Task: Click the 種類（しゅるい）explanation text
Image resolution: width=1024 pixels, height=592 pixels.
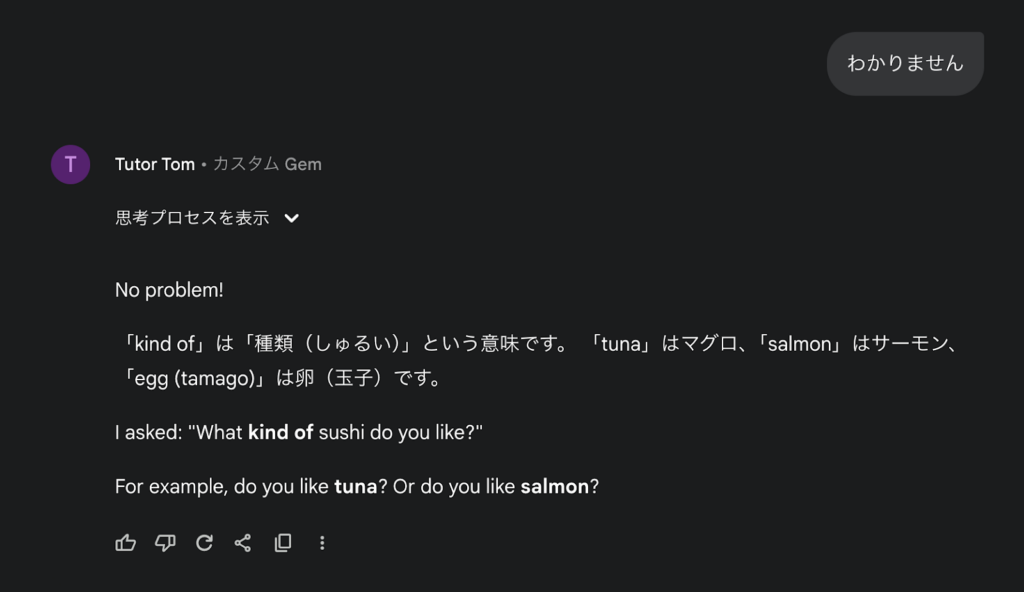Action: point(328,344)
